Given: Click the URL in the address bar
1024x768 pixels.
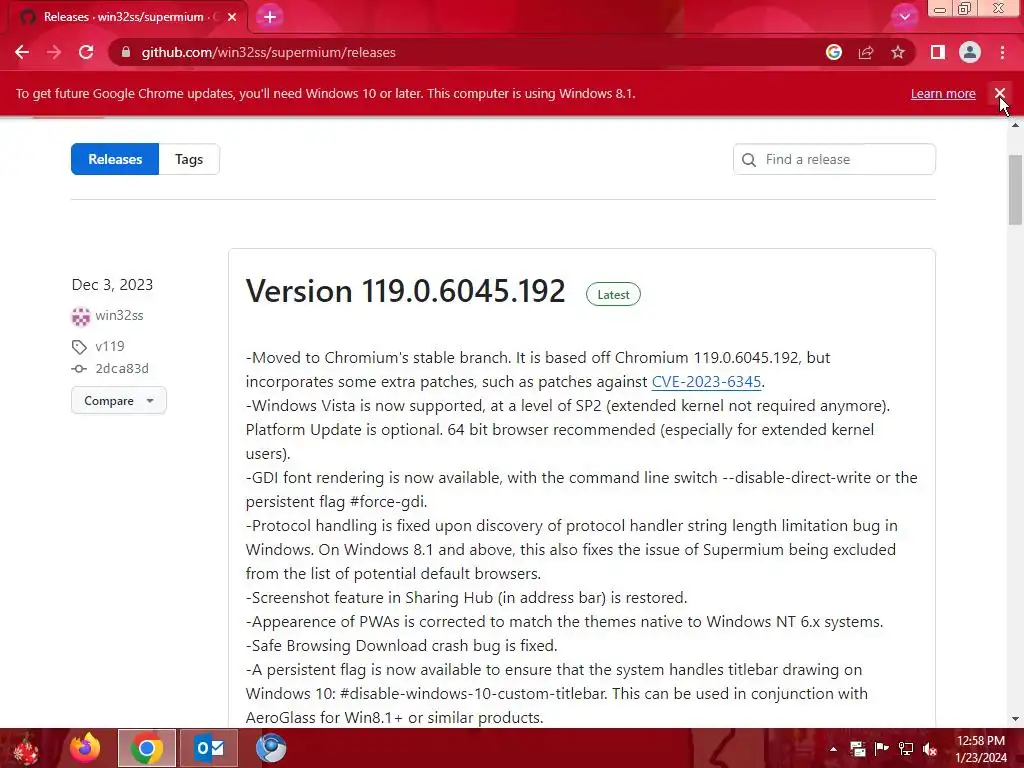Looking at the screenshot, I should pos(268,52).
